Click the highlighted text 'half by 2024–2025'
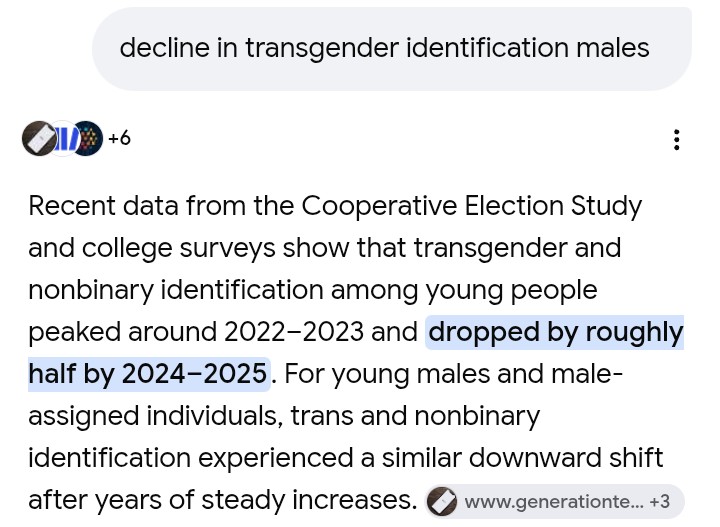The height and width of the screenshot is (527, 720). coord(148,374)
